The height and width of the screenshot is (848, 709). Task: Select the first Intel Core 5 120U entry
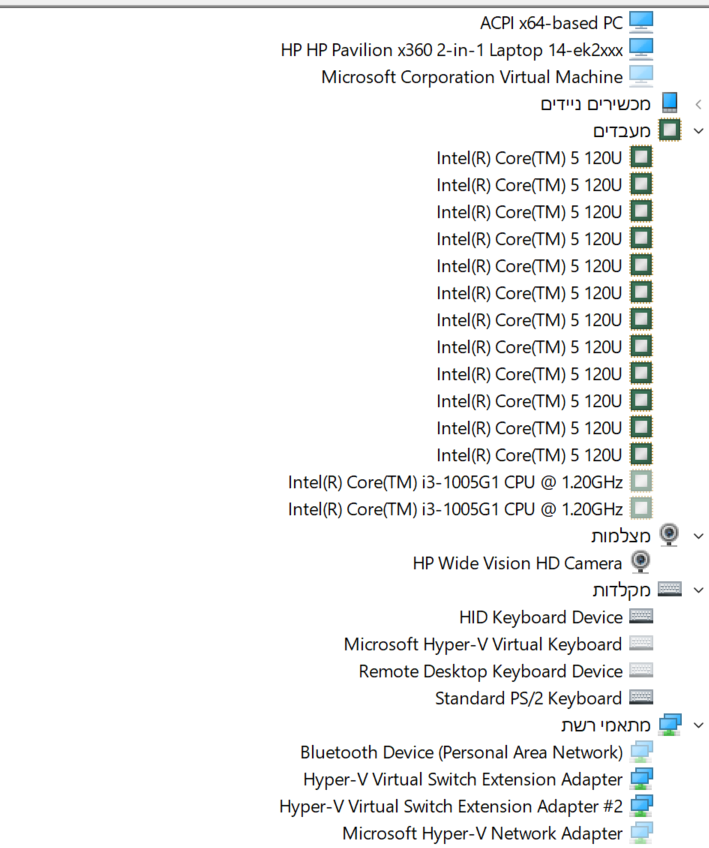click(x=529, y=157)
